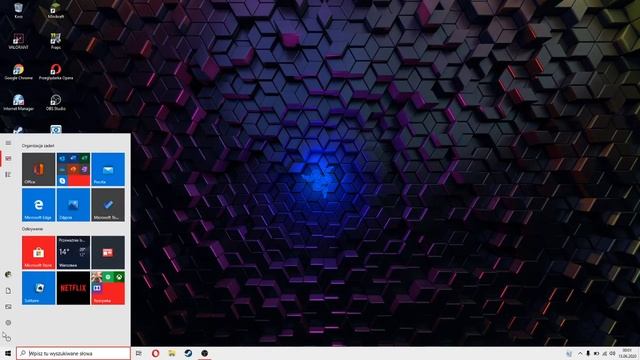Open the weather tile showing 14°
Image resolution: width=640 pixels, height=360 pixels.
point(73,252)
